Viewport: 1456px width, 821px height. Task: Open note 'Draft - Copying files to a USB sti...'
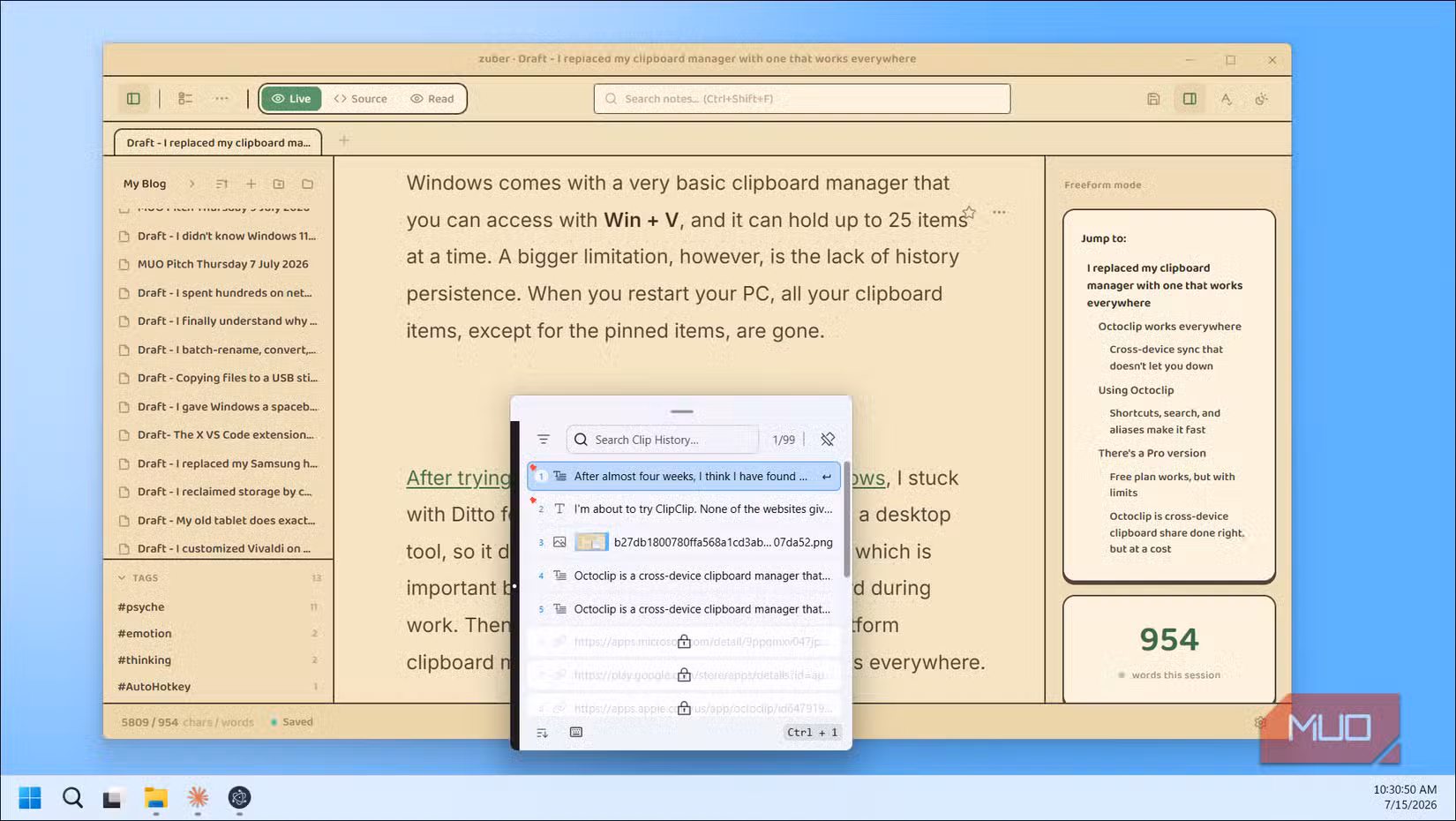[x=218, y=378]
